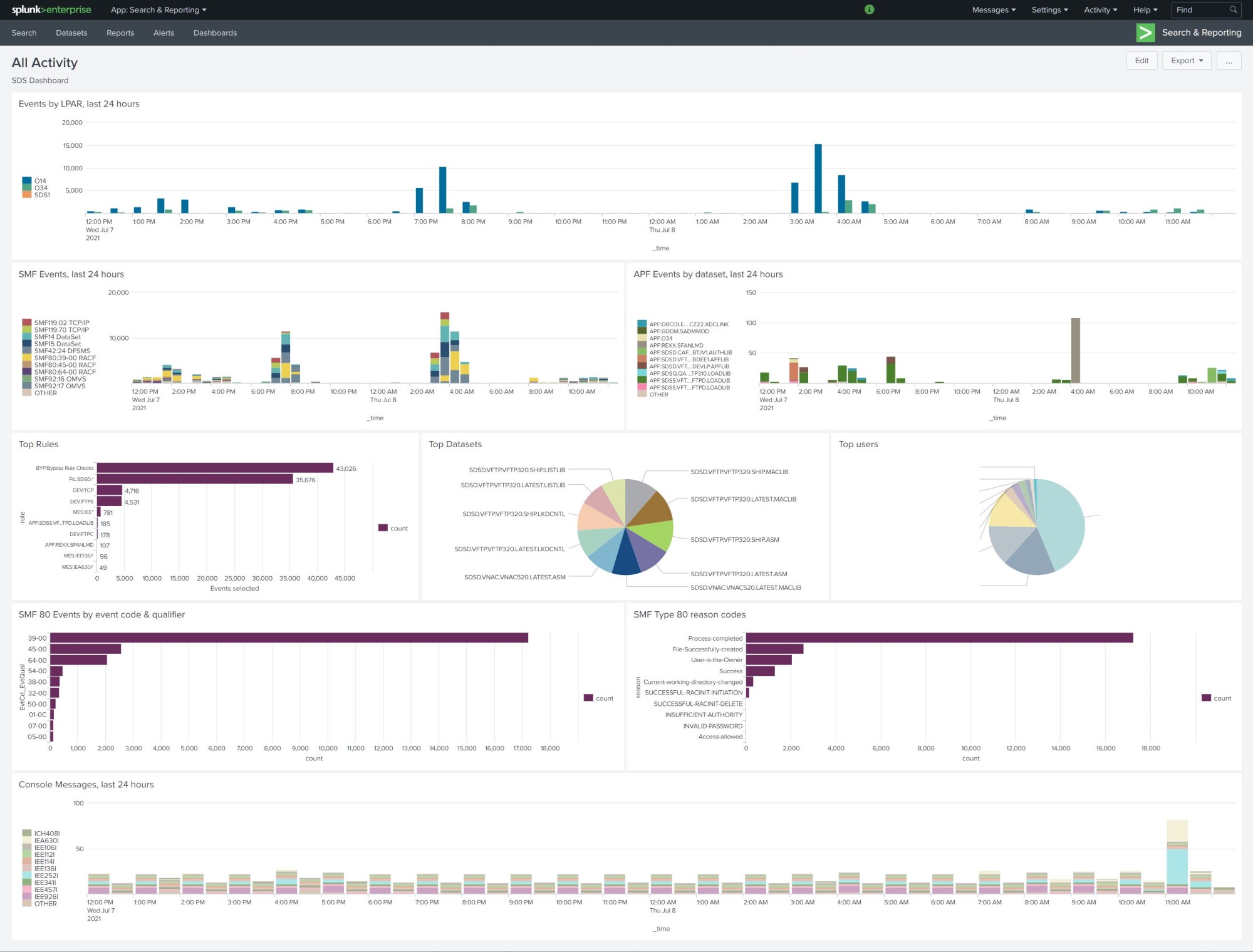Toggle ICH408I legend entry in Console Messages

[x=46, y=834]
